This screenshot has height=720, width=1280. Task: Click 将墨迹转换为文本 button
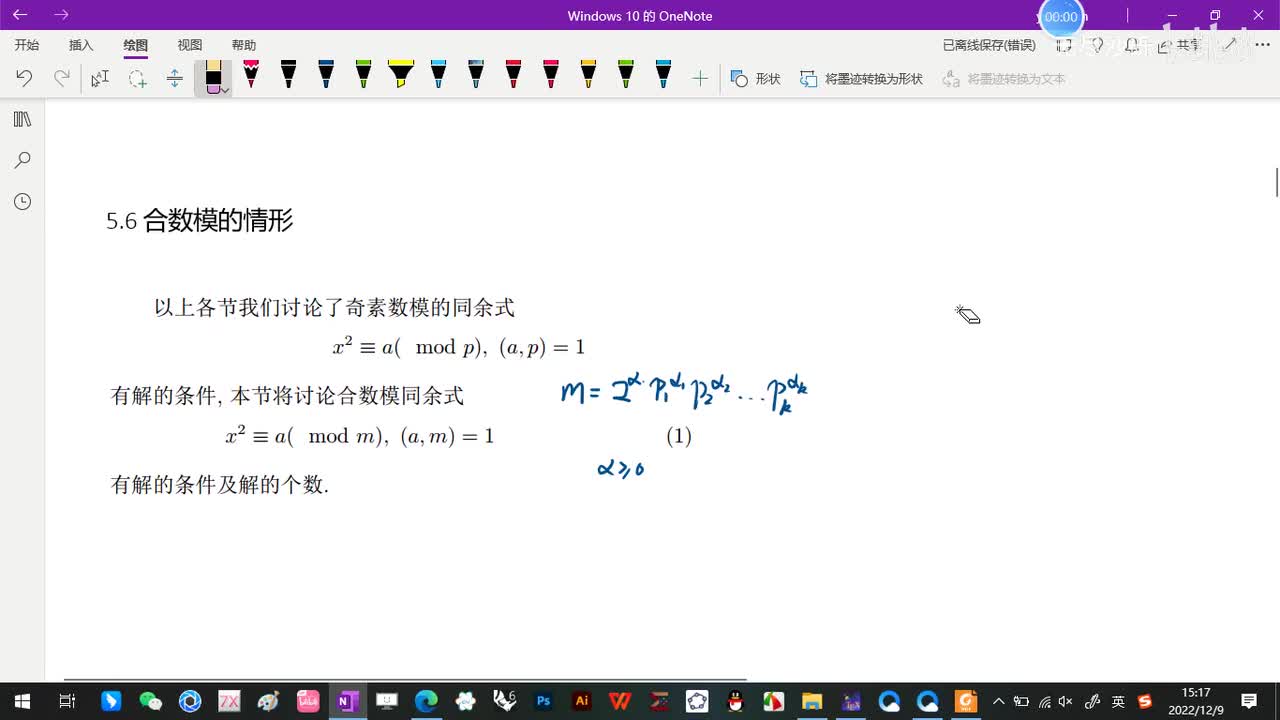pos(1004,78)
